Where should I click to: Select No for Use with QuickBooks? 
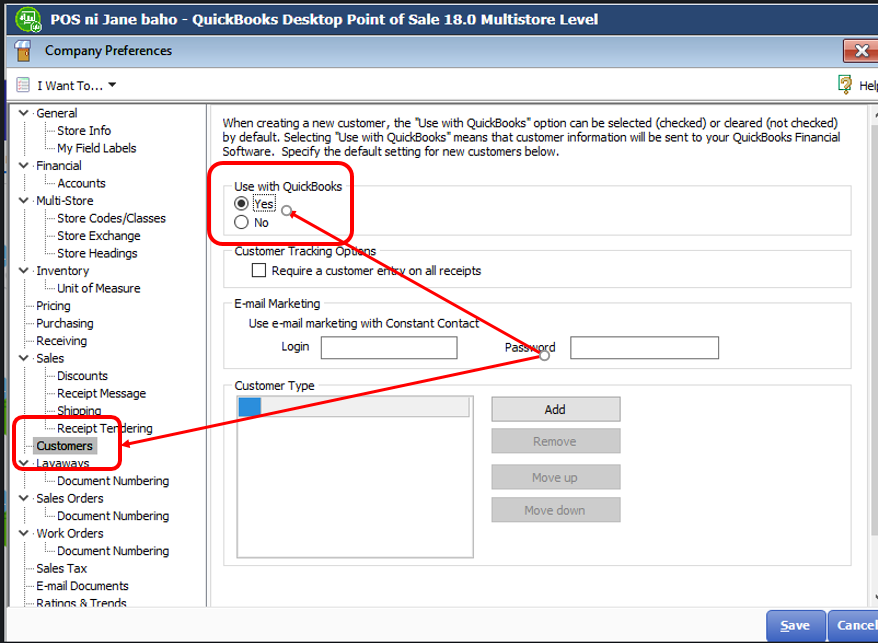click(x=241, y=222)
